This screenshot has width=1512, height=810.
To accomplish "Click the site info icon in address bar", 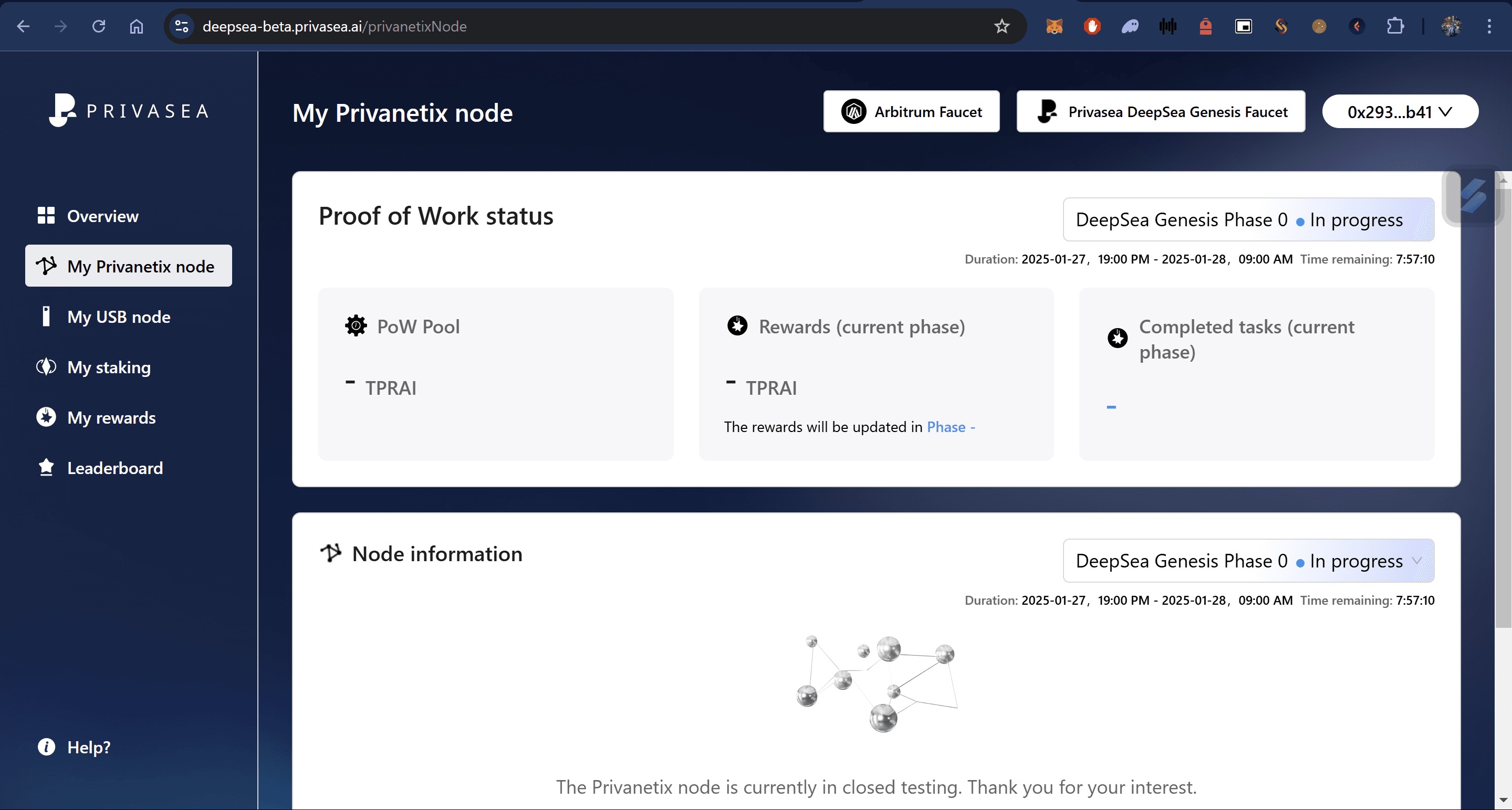I will (x=182, y=26).
